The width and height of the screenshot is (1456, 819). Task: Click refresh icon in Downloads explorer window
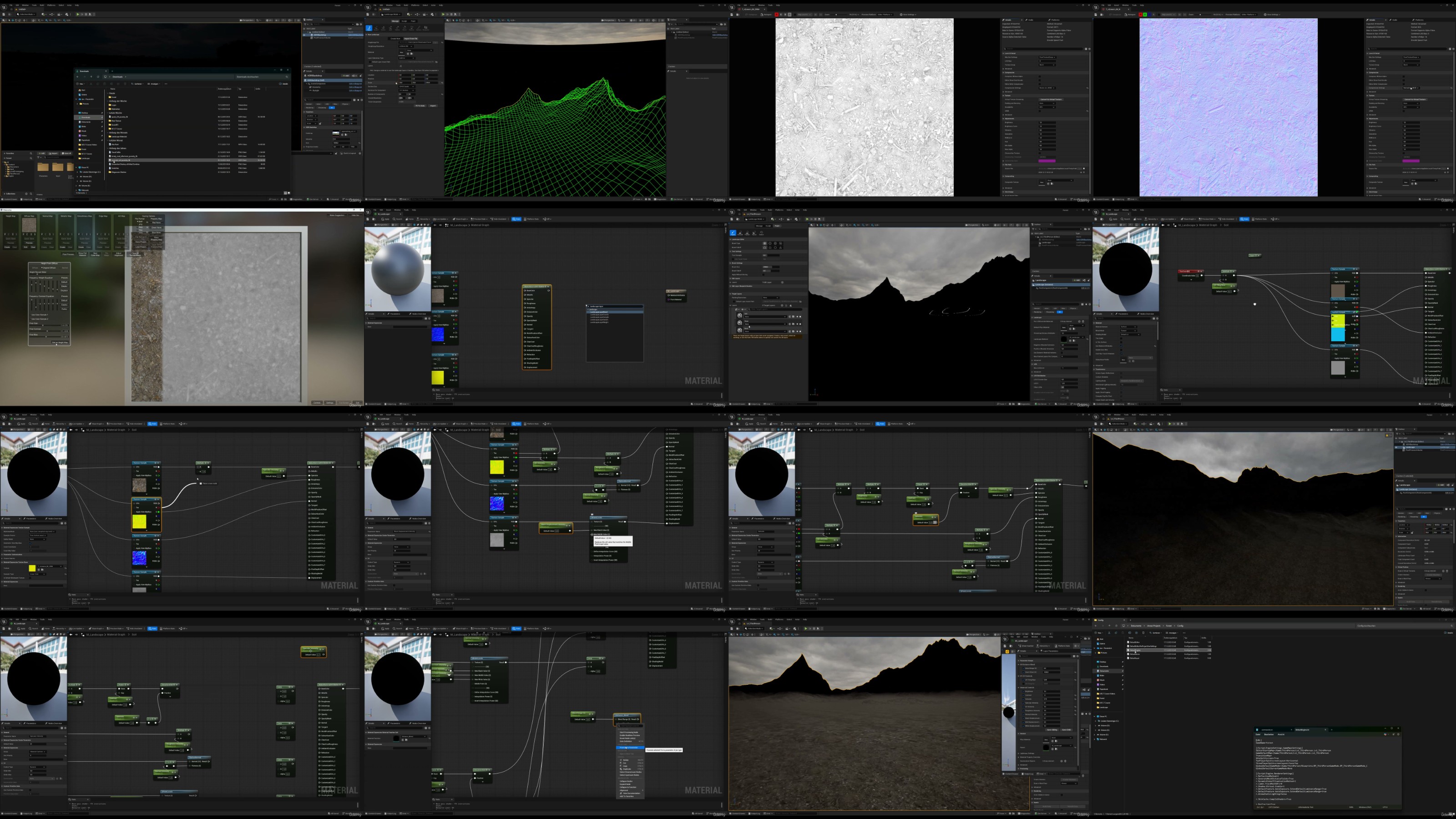98,77
